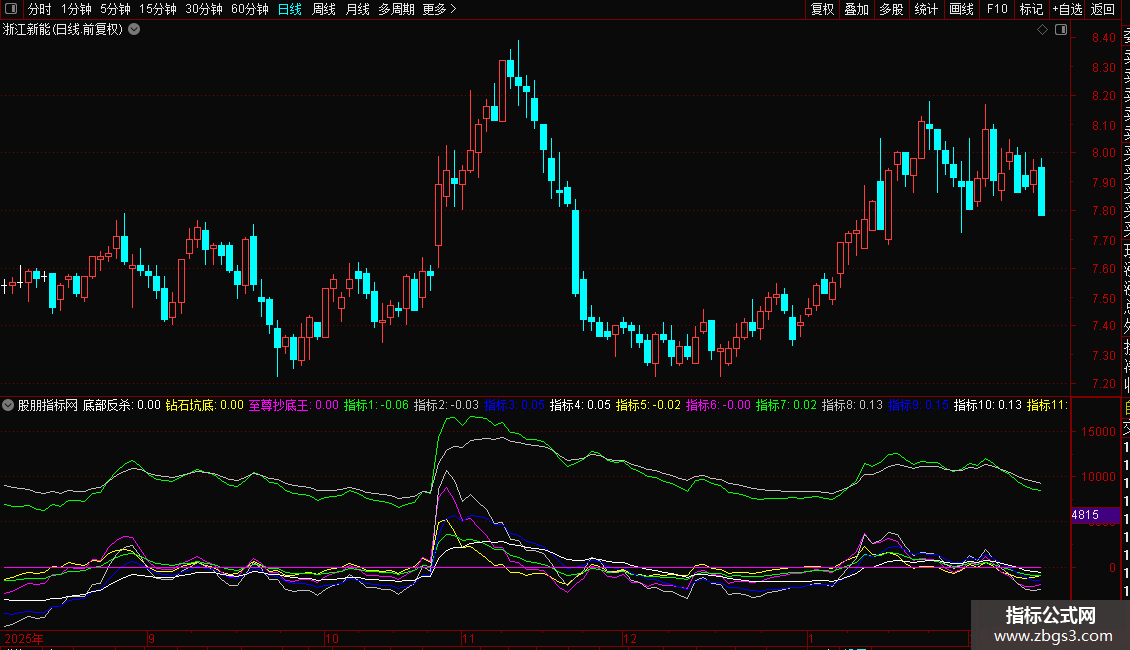
Task: Click the 4815 value marker on axis
Action: pos(1086,515)
